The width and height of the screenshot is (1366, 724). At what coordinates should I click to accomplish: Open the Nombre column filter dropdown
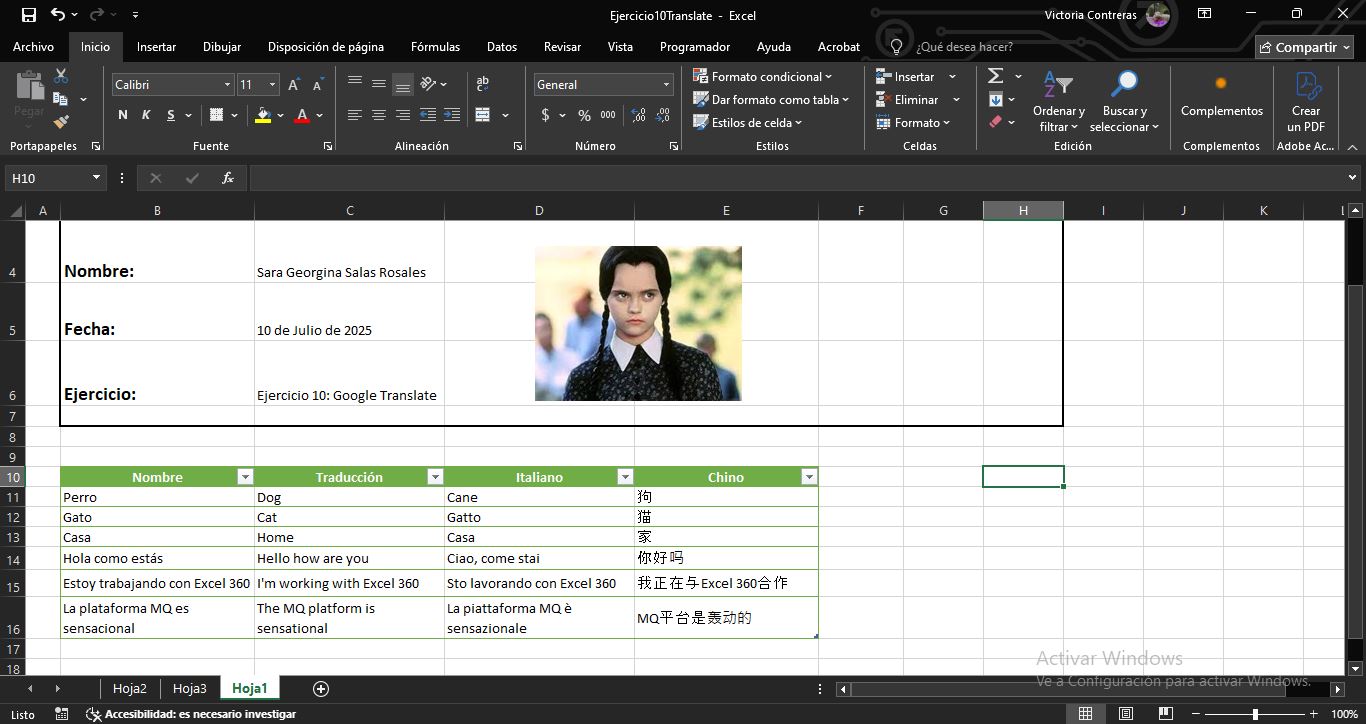click(x=245, y=477)
